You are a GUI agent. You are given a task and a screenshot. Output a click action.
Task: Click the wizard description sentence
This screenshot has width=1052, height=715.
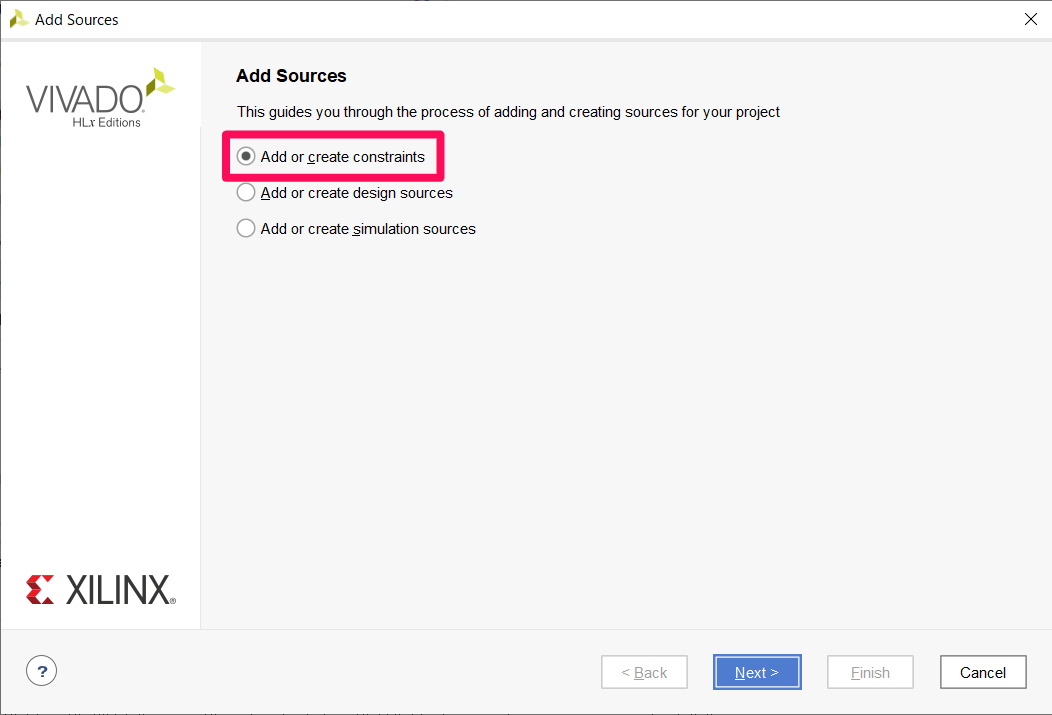(509, 112)
